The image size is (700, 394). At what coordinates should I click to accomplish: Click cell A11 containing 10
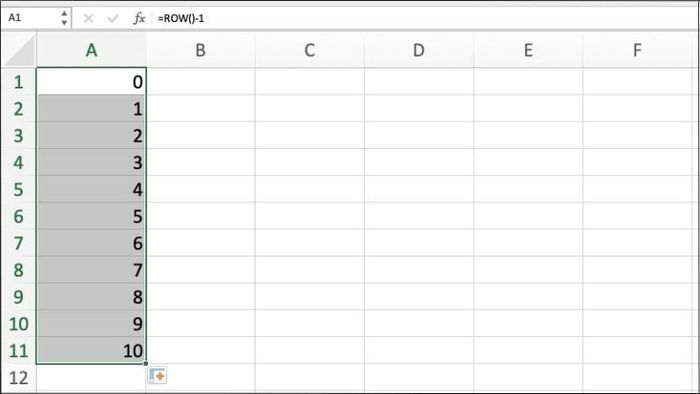coord(91,350)
